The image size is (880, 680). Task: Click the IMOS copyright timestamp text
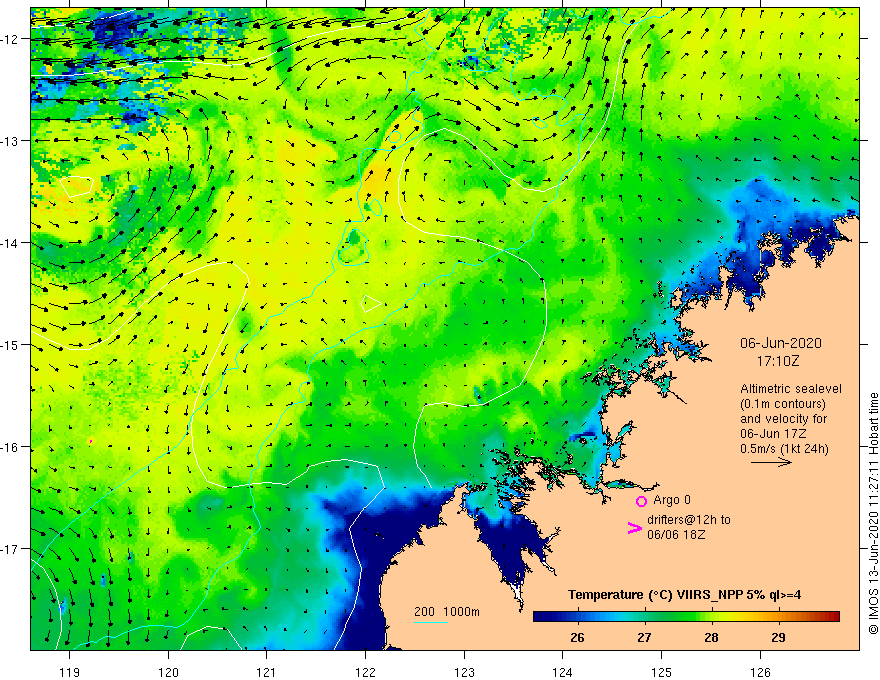click(873, 514)
